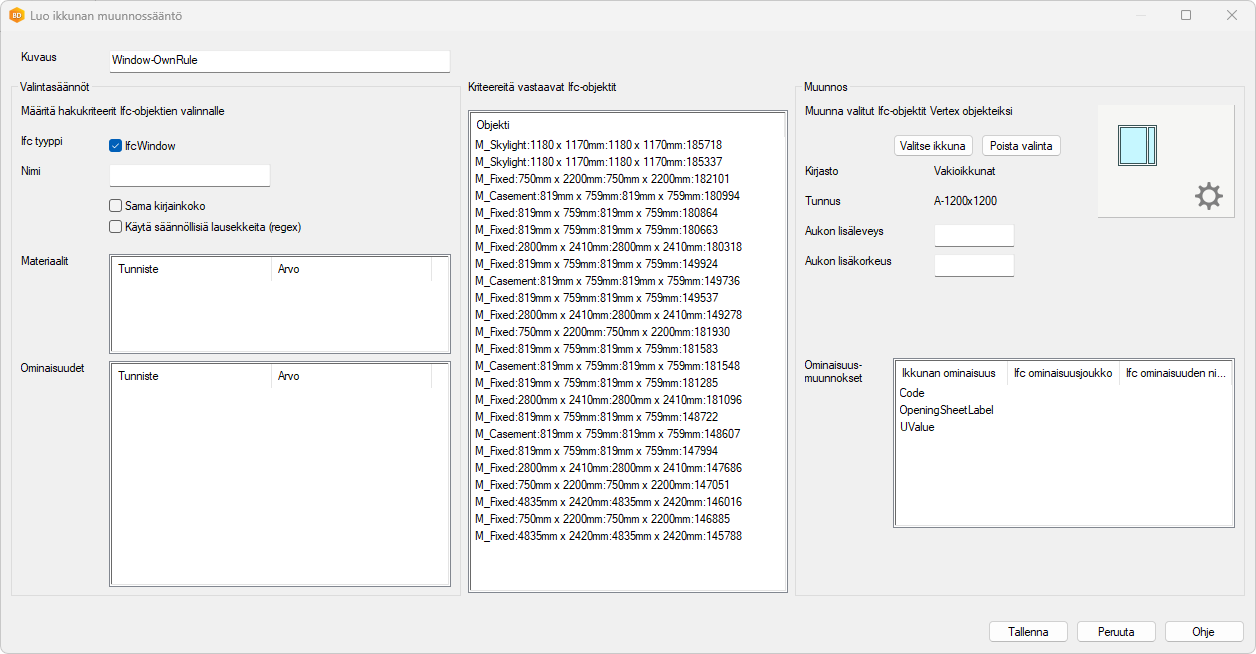The height and width of the screenshot is (654, 1256).
Task: Select object M_Skylight ending 185337
Action: (x=598, y=162)
